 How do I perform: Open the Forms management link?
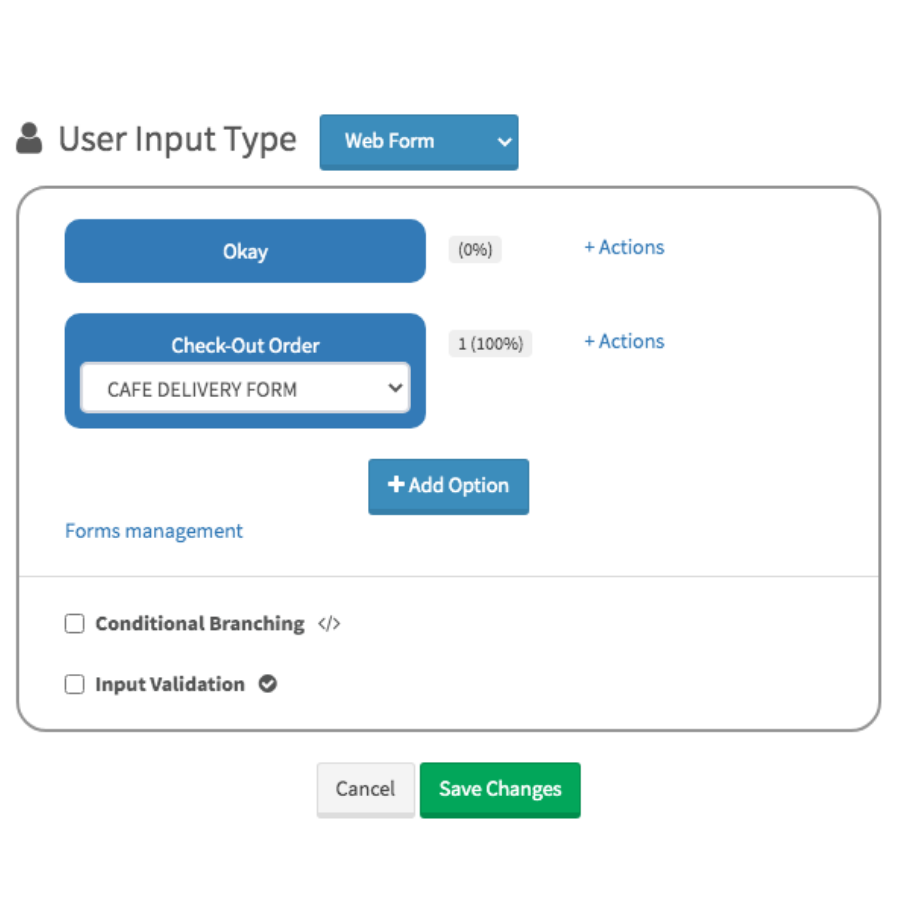(154, 531)
